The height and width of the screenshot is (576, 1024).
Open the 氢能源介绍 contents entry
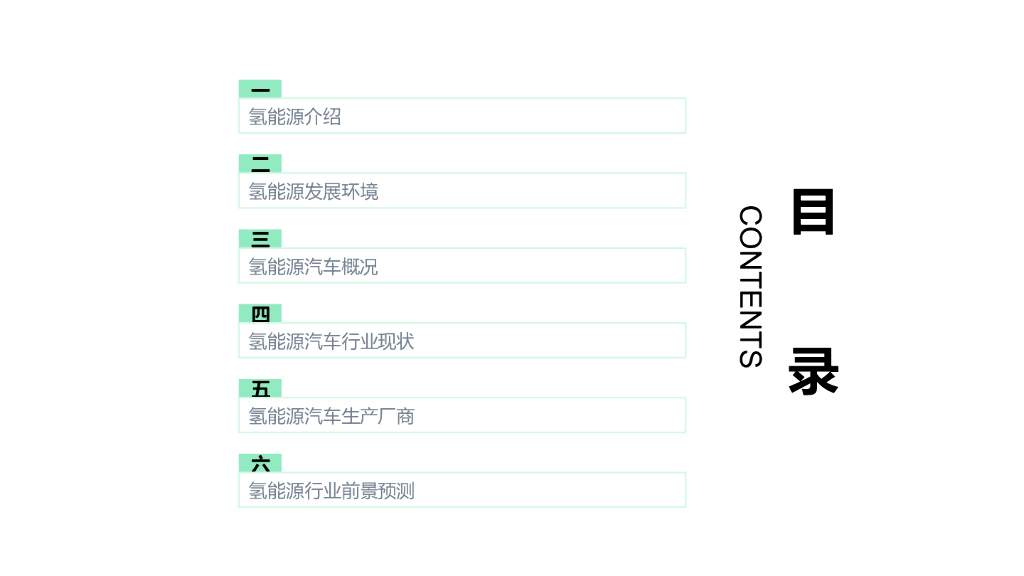(x=295, y=117)
